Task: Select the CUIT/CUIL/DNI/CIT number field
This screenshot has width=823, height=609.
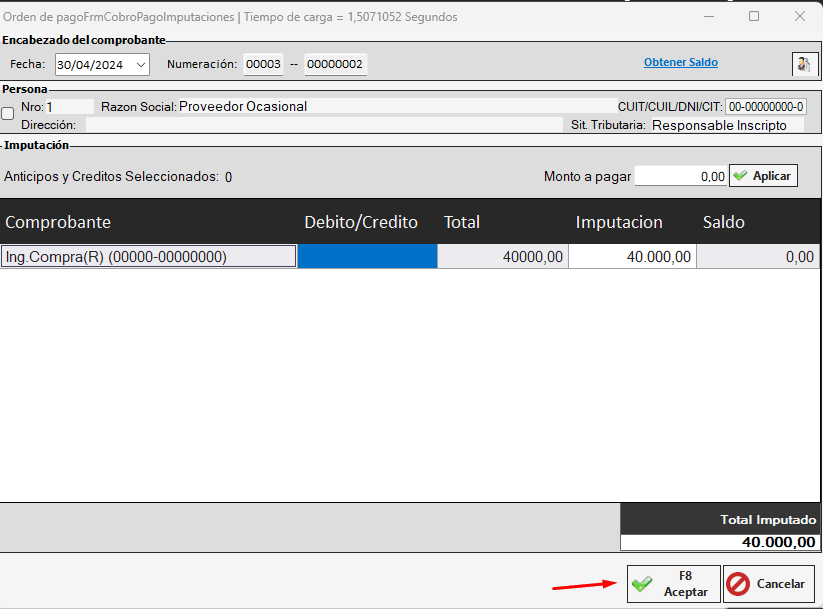Action: point(766,107)
